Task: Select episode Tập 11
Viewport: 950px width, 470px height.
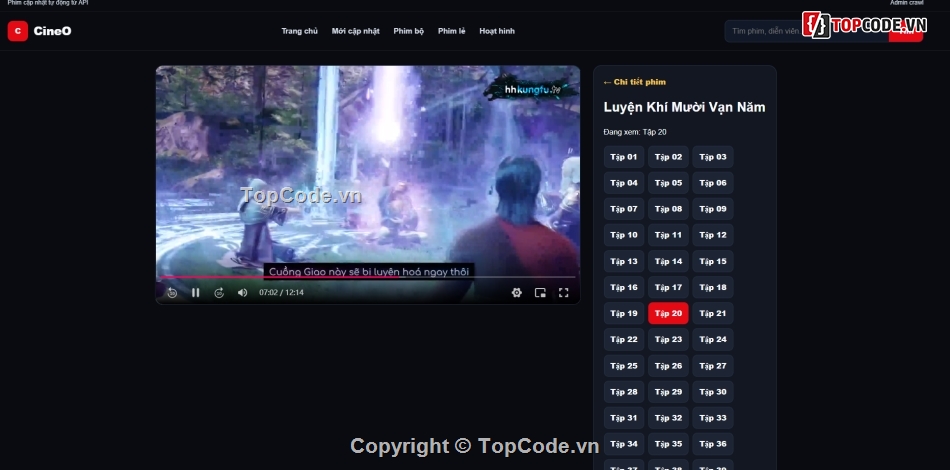Action: [x=668, y=235]
